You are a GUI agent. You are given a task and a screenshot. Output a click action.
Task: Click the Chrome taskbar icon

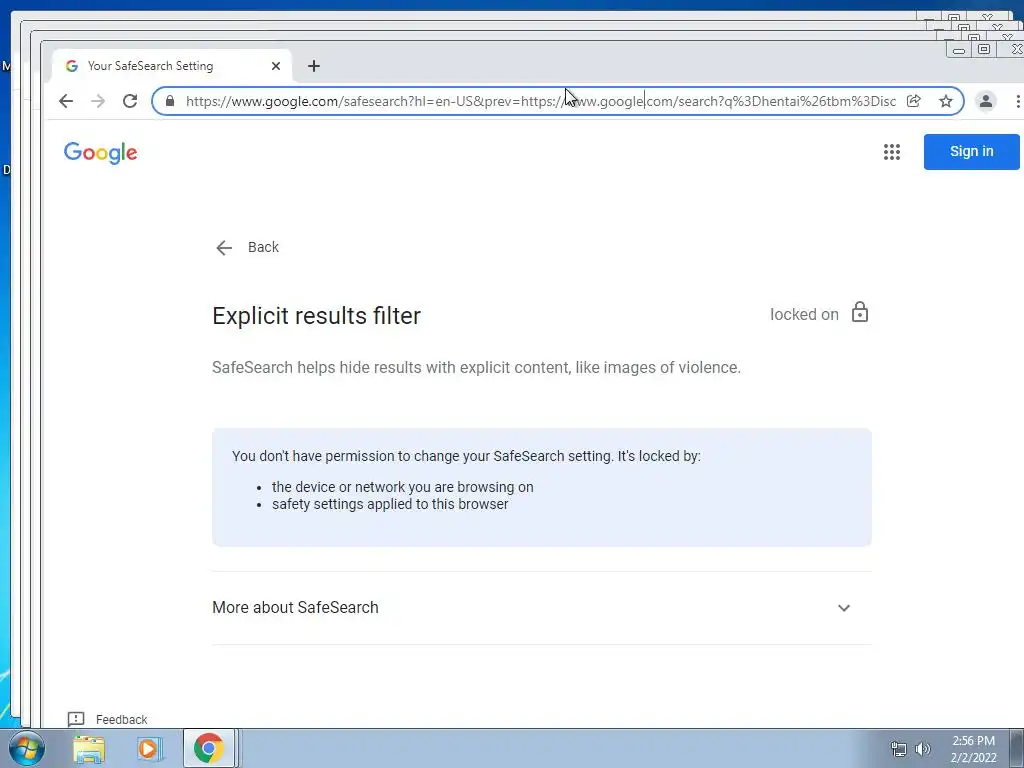pyautogui.click(x=208, y=748)
